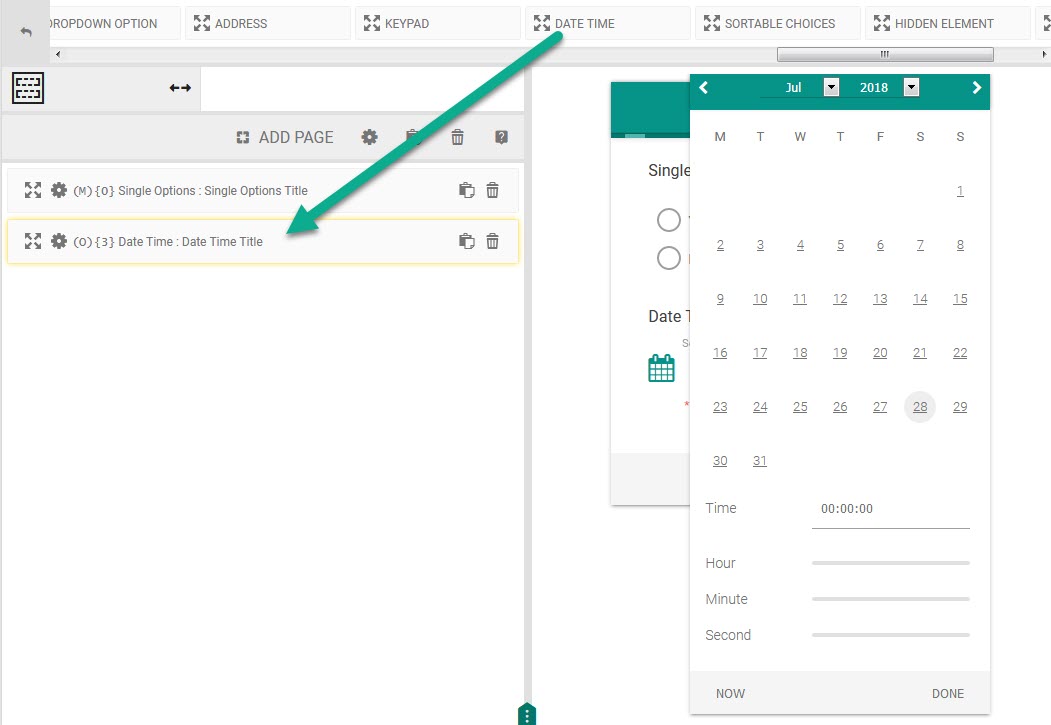Click the Time input field showing 00:00:00

click(x=891, y=509)
